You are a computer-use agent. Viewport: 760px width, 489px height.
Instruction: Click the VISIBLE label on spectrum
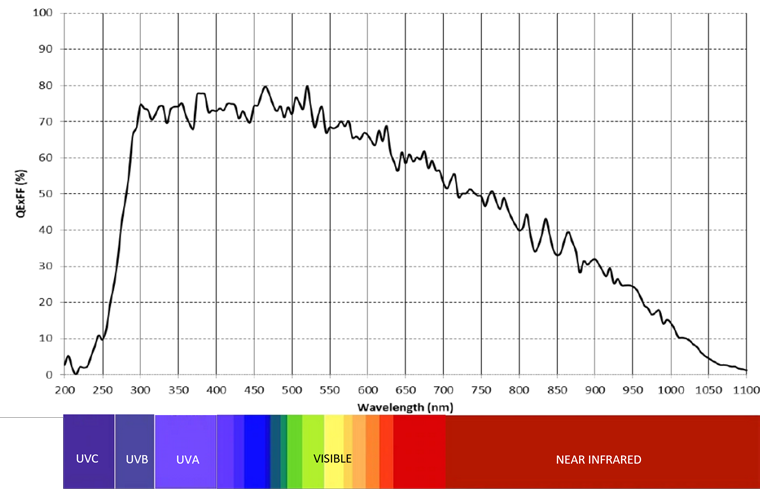point(332,460)
